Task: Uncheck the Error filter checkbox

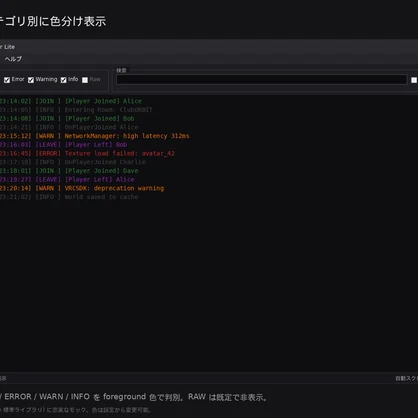Action: pos(7,80)
